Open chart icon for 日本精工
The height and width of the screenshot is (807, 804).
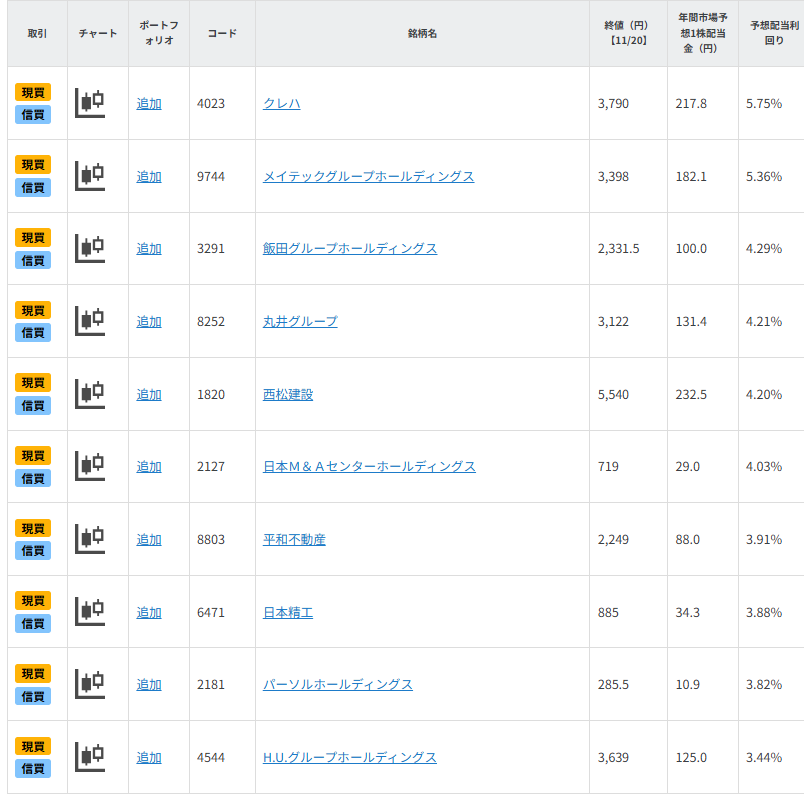(x=90, y=612)
